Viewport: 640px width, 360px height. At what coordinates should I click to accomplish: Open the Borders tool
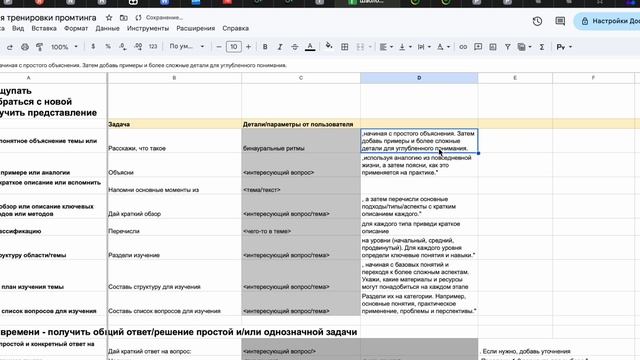pyautogui.click(x=344, y=47)
